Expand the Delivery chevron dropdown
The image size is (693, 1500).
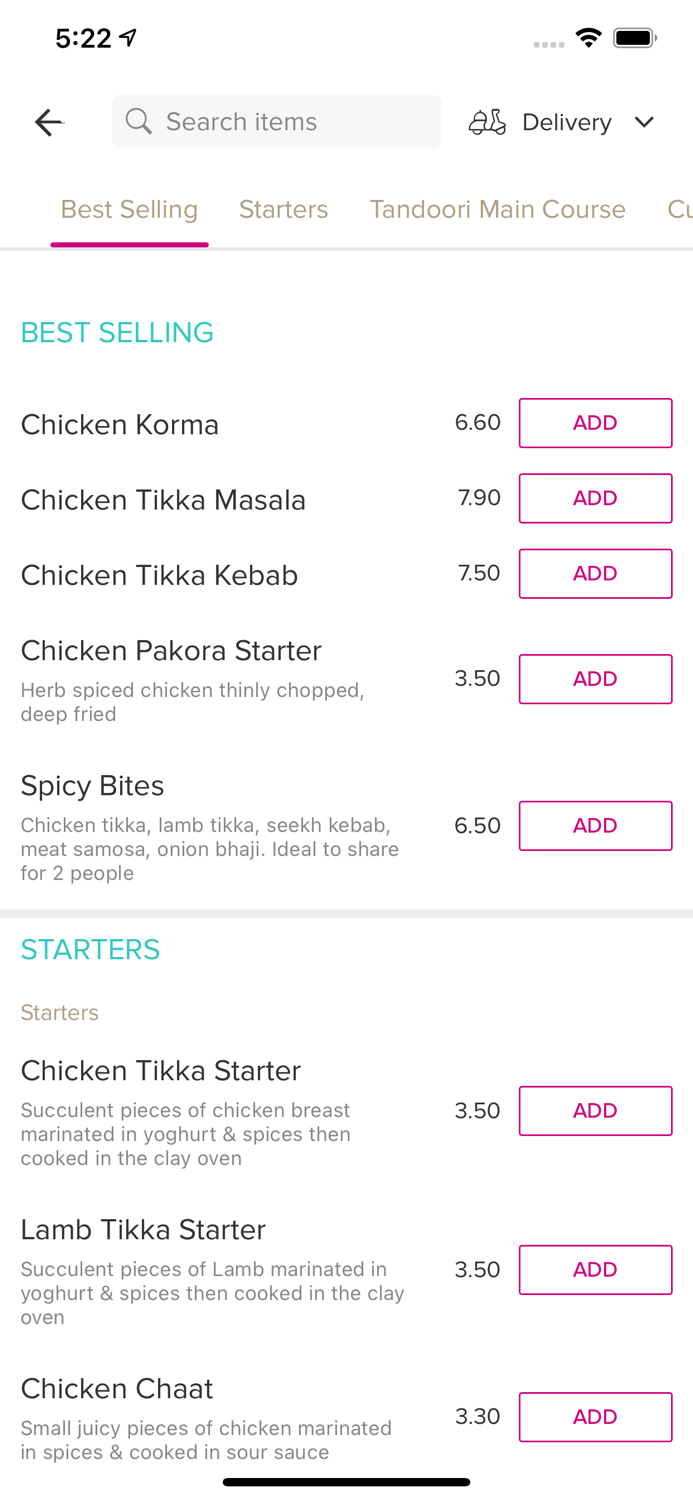coord(644,122)
